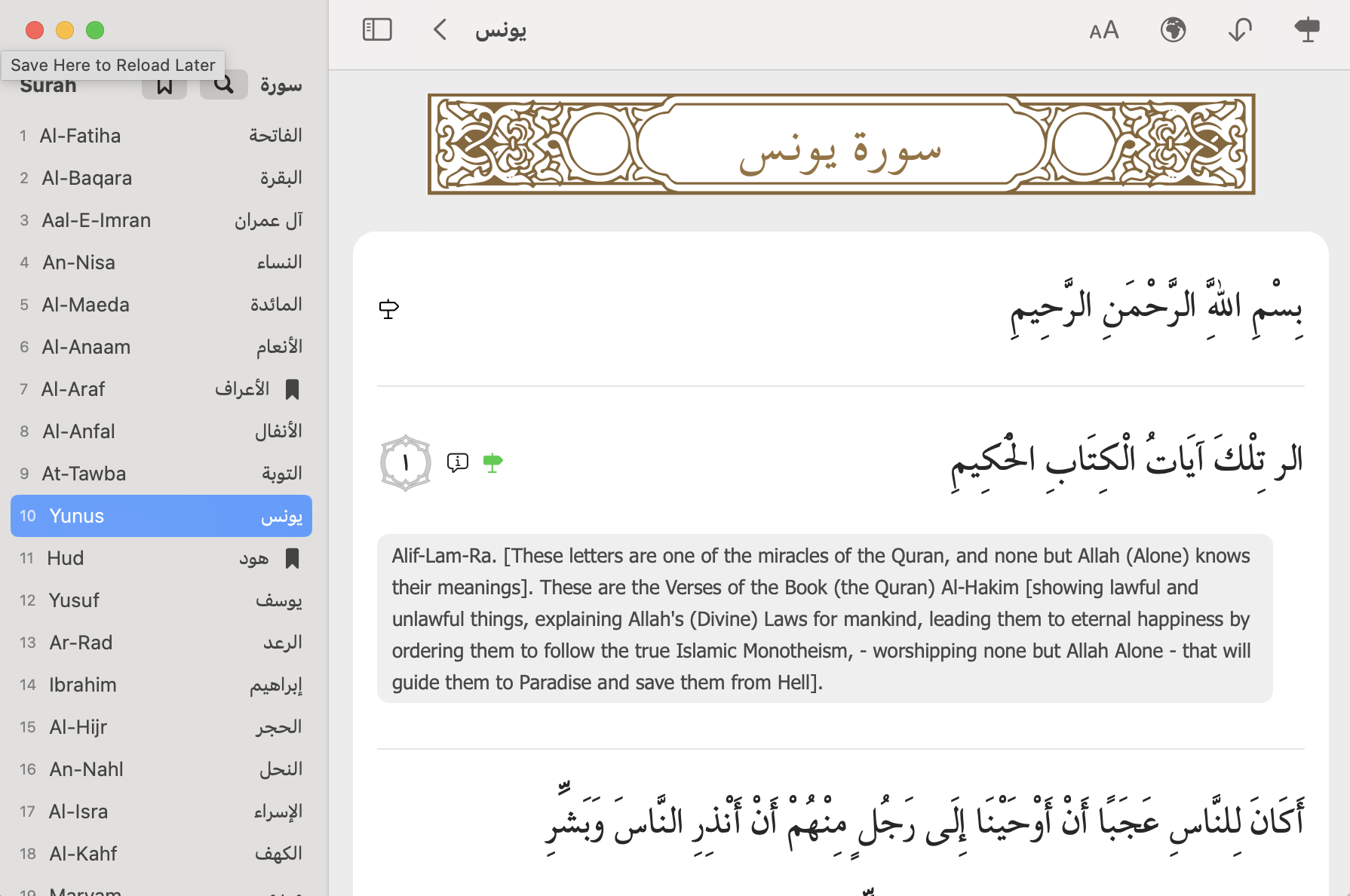This screenshot has height=896, width=1350.
Task: Click the bookmark list icon beside Surah header
Action: point(164,84)
